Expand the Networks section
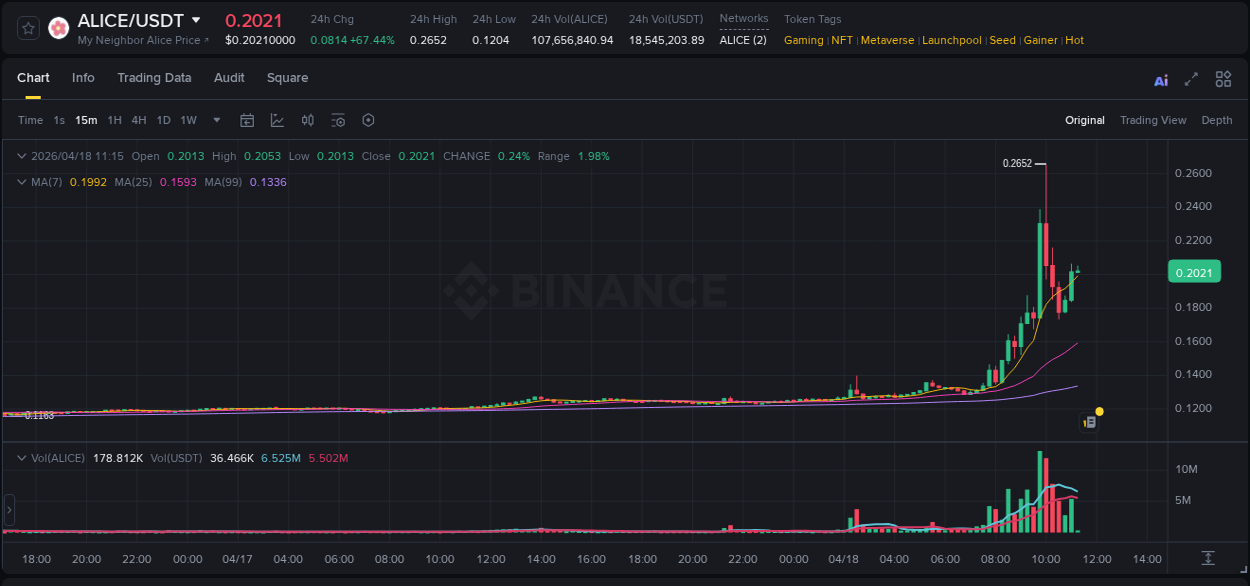Image resolution: width=1250 pixels, height=586 pixels. [x=743, y=18]
